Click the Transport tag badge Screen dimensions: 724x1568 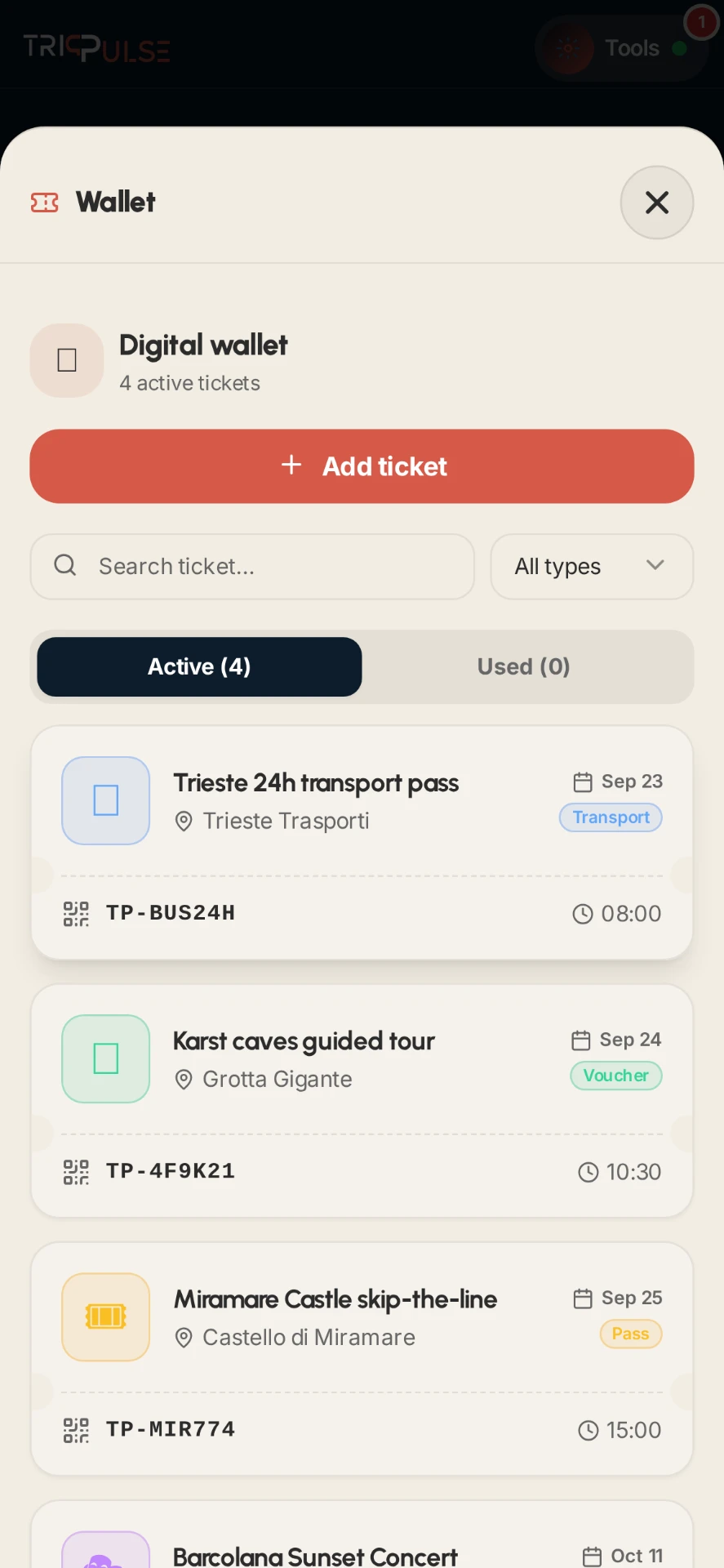click(x=611, y=817)
